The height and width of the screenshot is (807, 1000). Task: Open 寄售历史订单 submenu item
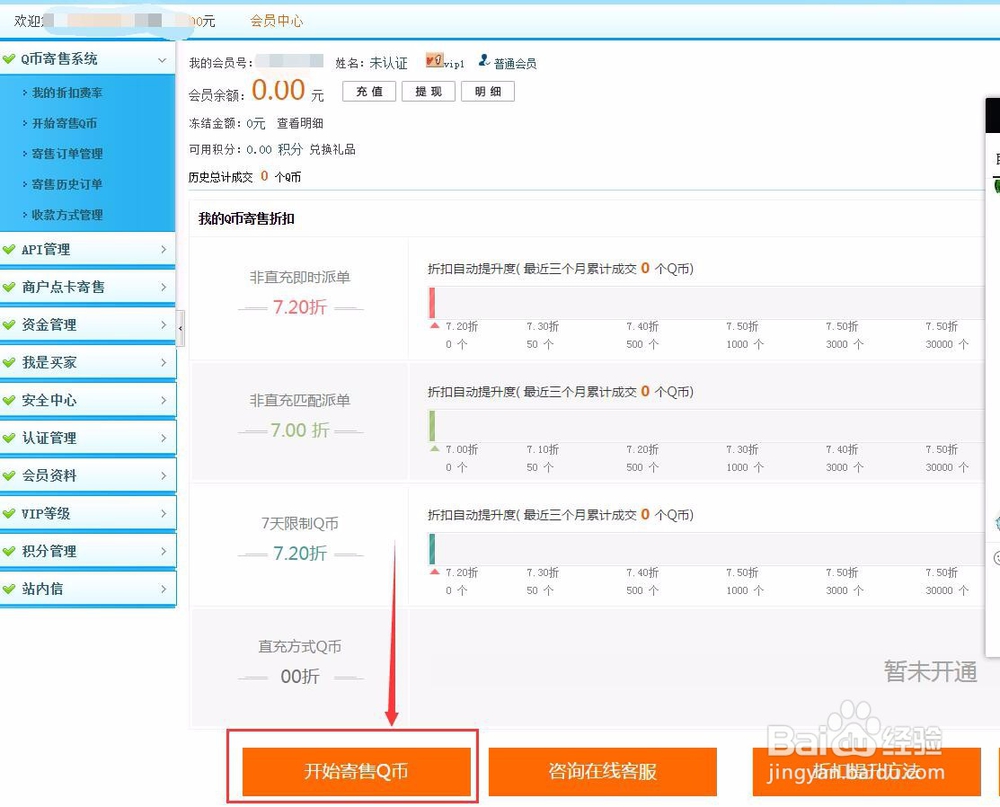pyautogui.click(x=67, y=185)
